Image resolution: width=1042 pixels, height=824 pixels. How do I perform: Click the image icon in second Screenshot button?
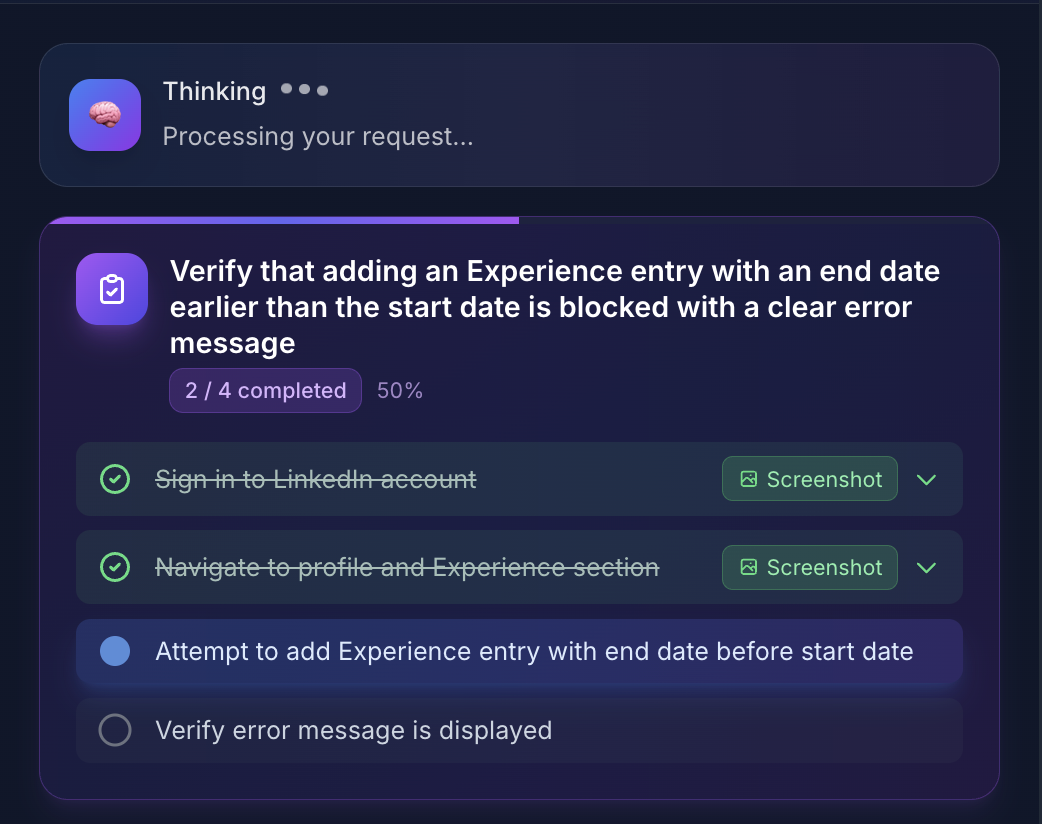[747, 567]
